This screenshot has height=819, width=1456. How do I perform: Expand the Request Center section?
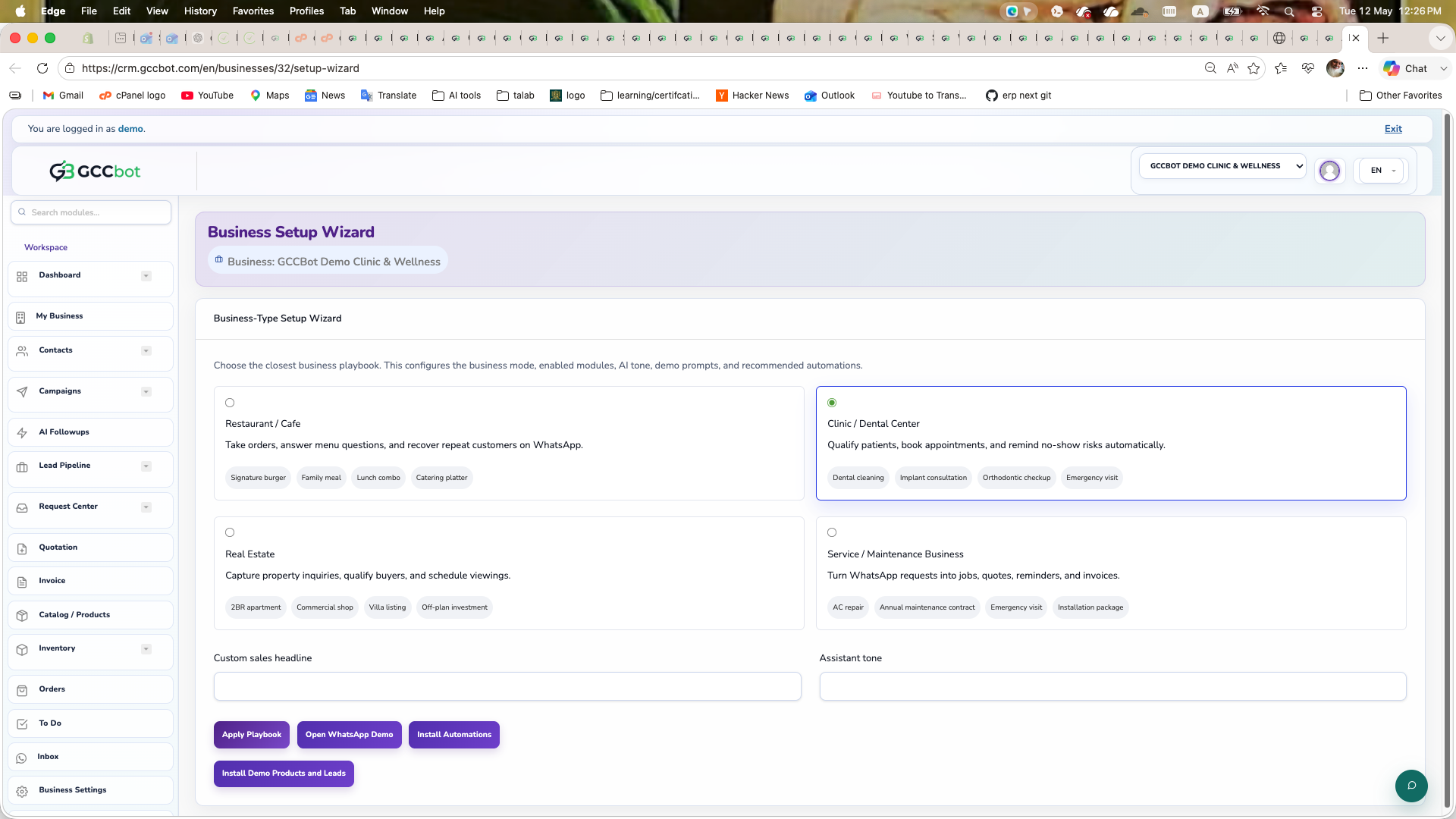tap(146, 507)
